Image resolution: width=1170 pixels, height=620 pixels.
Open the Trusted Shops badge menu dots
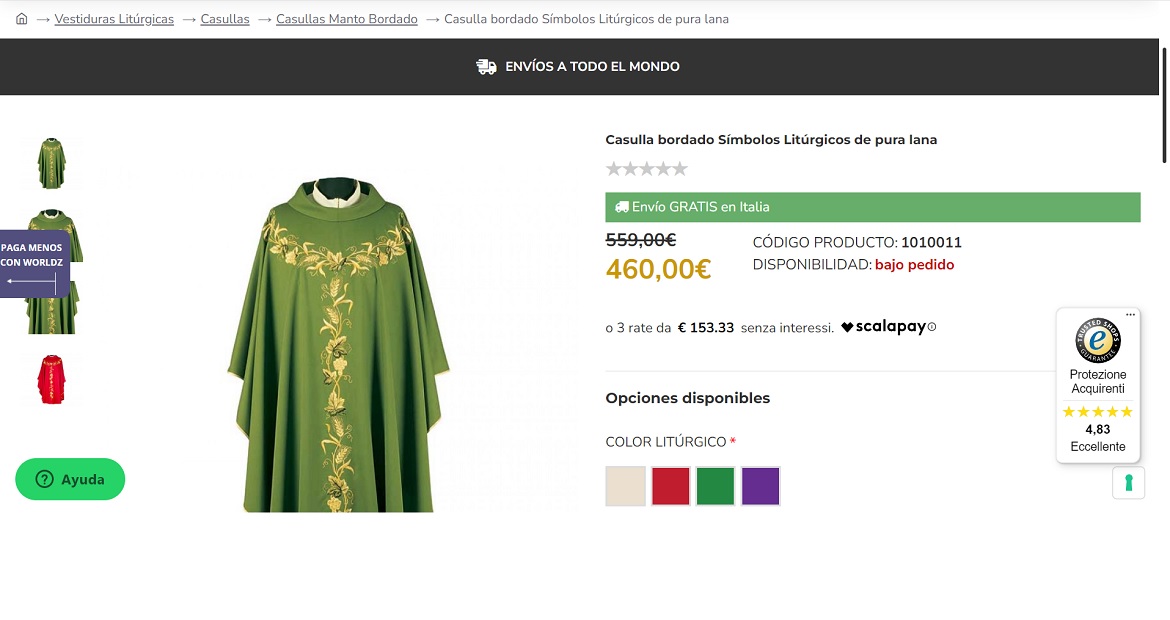[1130, 315]
